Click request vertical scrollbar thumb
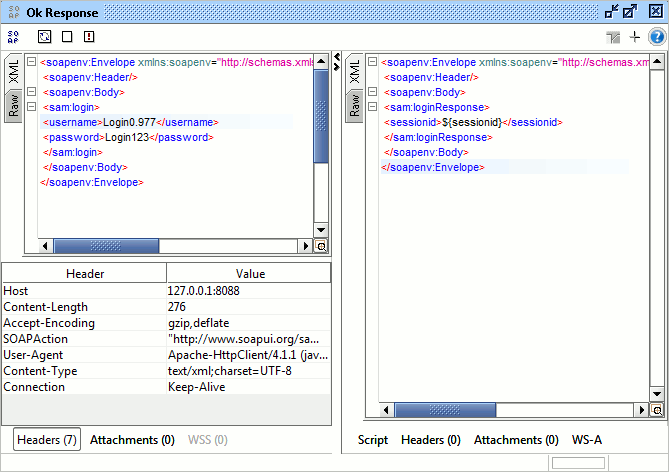669x472 pixels. click(321, 116)
